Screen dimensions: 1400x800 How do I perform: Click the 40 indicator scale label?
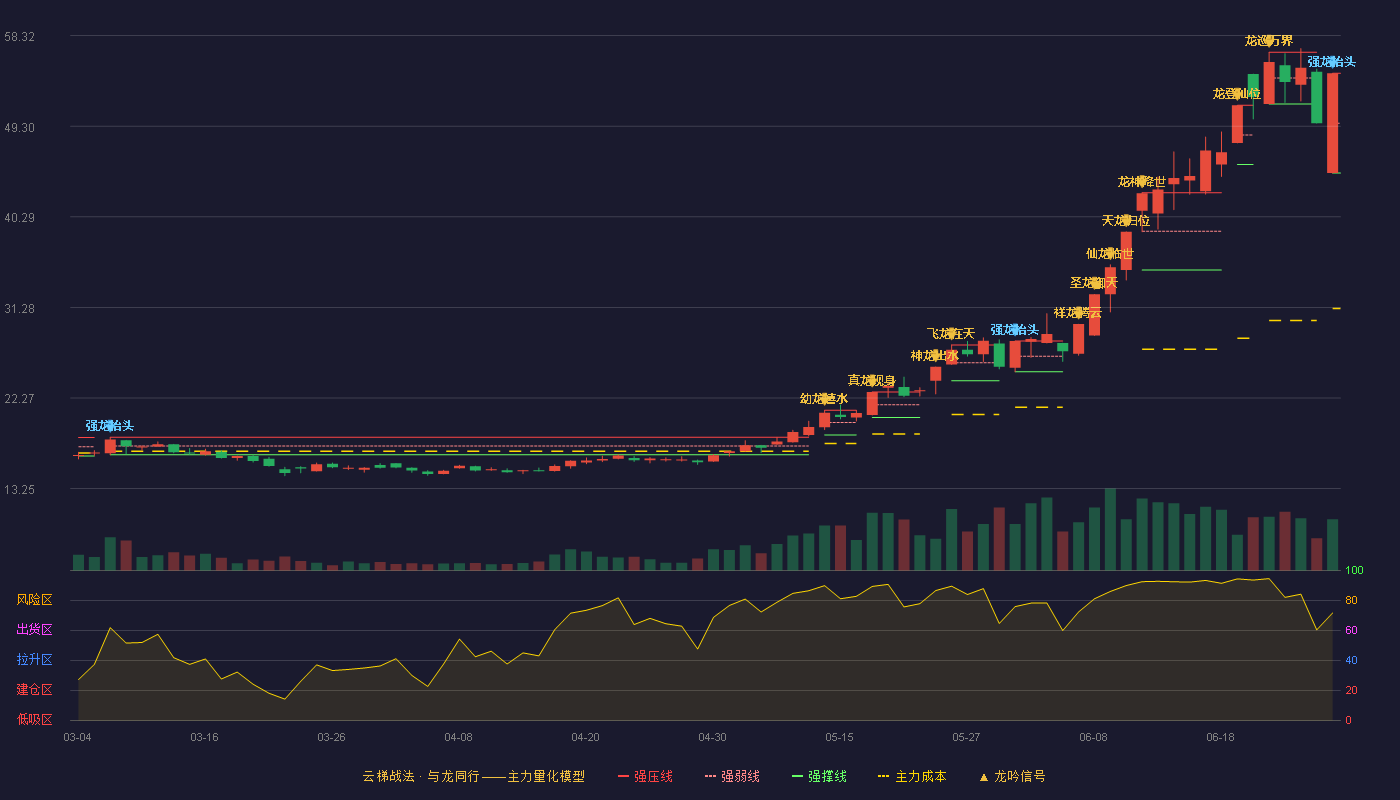coord(1351,660)
